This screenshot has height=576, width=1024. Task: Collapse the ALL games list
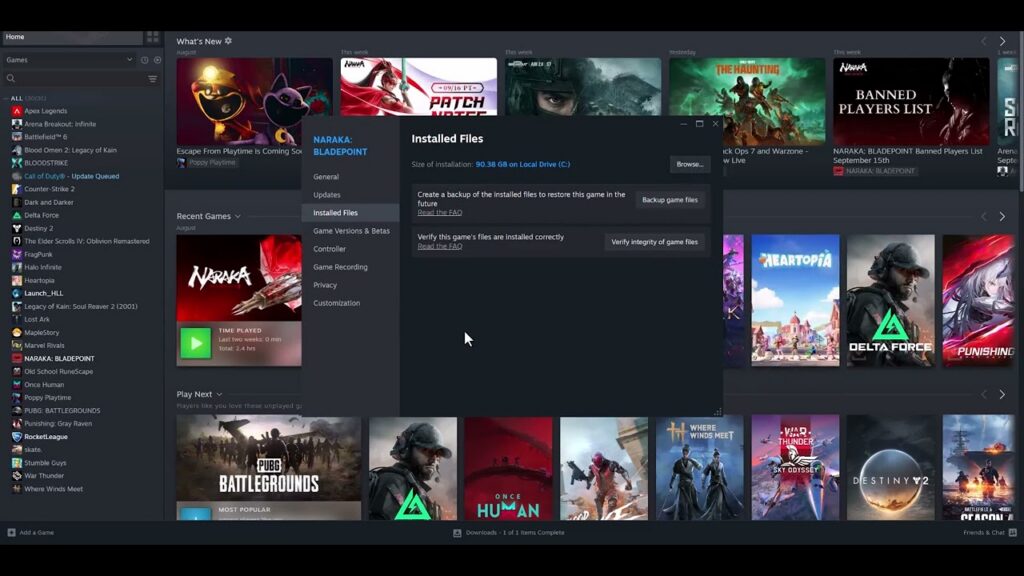(6, 98)
